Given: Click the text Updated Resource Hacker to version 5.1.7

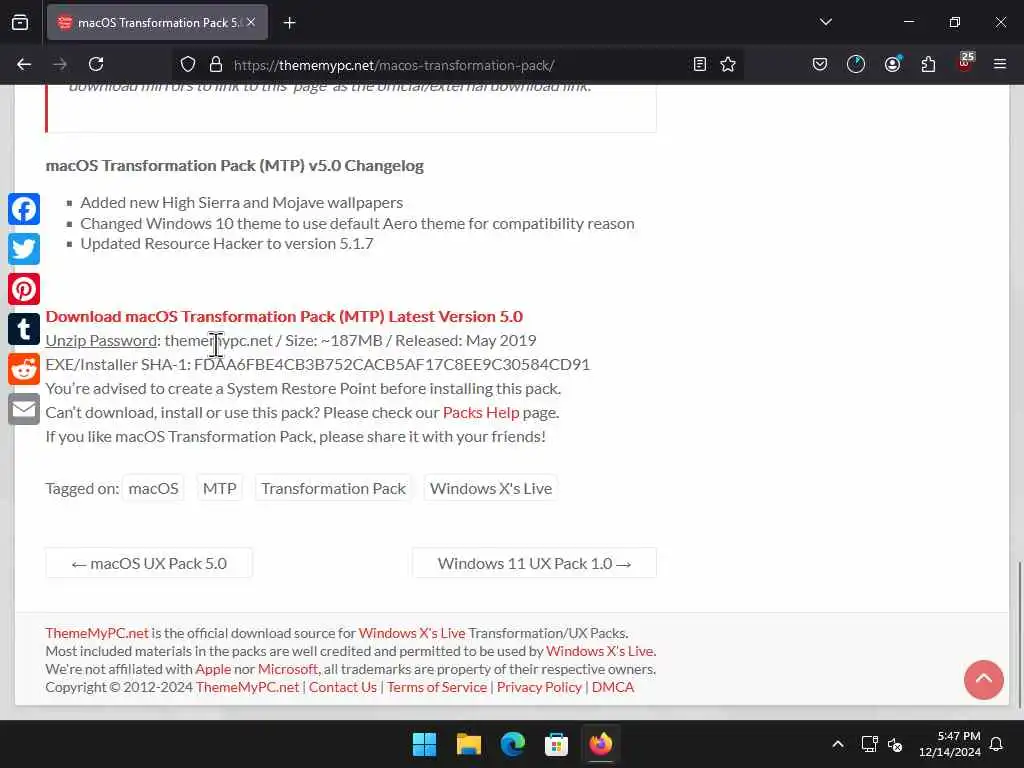Looking at the screenshot, I should (227, 244).
